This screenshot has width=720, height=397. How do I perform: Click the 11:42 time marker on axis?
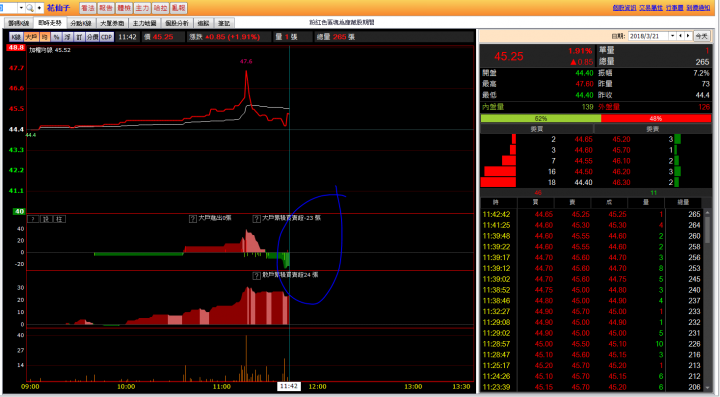click(289, 386)
